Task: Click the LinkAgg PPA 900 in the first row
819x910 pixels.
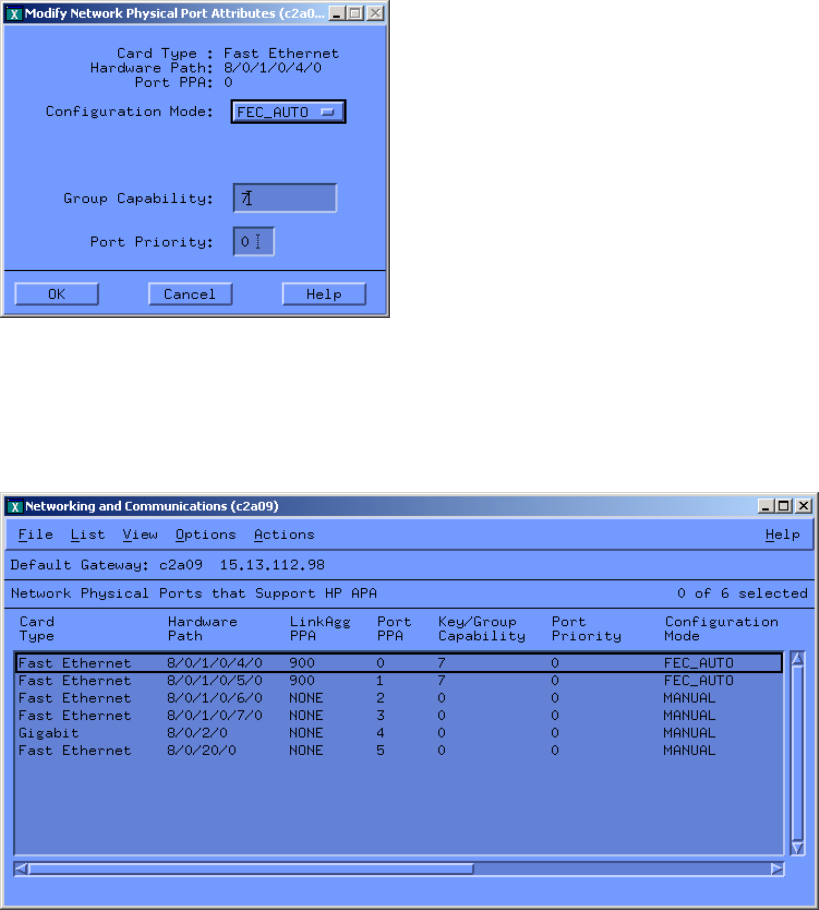Action: click(x=302, y=663)
